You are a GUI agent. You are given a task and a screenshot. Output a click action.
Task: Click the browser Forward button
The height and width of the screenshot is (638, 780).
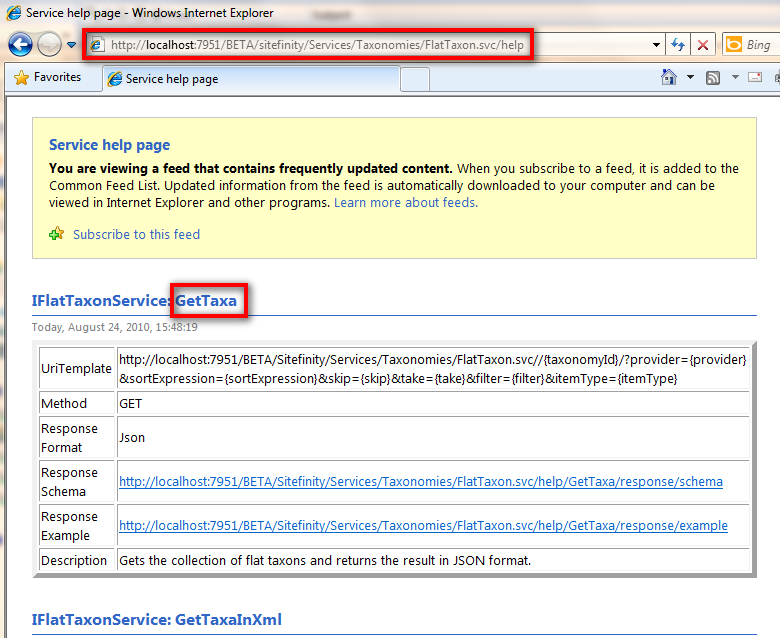(x=49, y=45)
